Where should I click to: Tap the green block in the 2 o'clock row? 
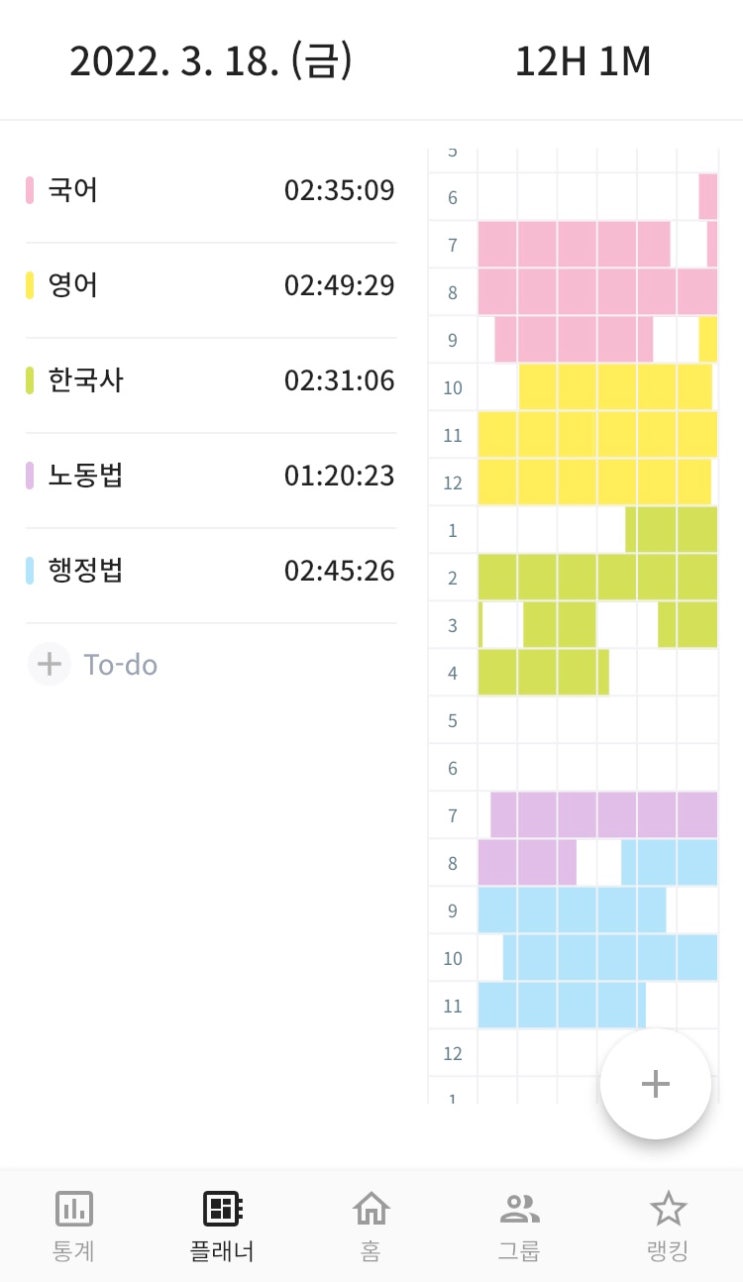[x=597, y=577]
